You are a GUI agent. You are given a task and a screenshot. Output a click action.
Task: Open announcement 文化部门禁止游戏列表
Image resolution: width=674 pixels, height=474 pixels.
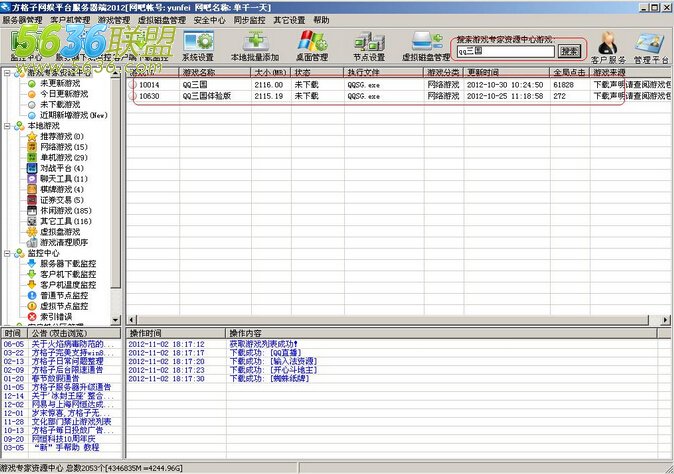tap(71, 422)
